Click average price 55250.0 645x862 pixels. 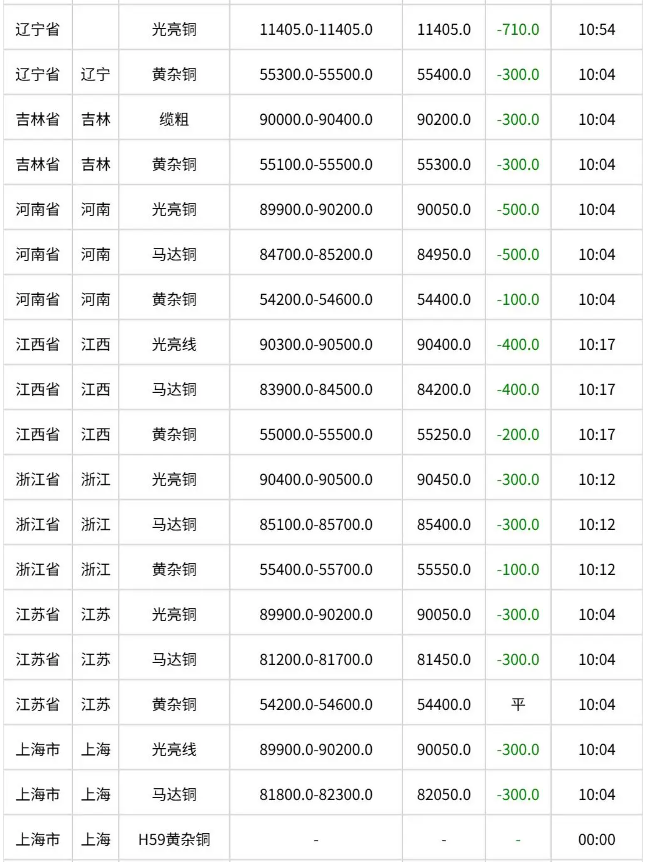(x=444, y=435)
